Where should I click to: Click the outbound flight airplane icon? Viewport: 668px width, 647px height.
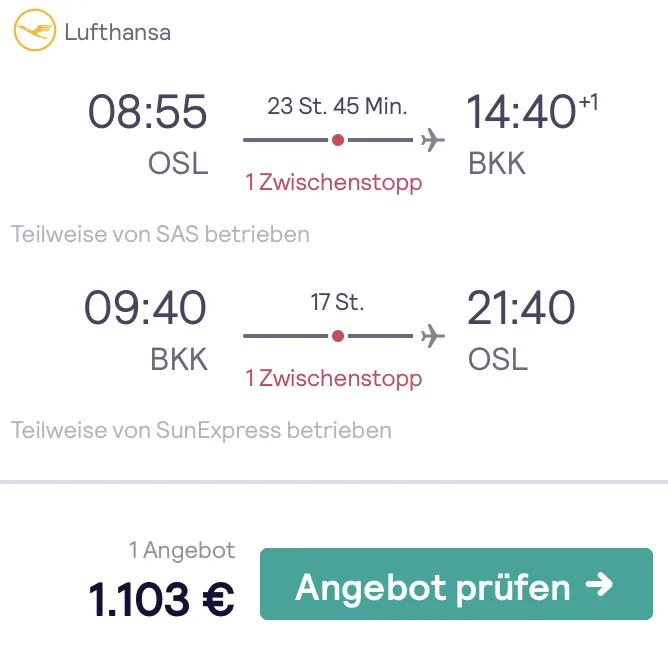[x=432, y=140]
